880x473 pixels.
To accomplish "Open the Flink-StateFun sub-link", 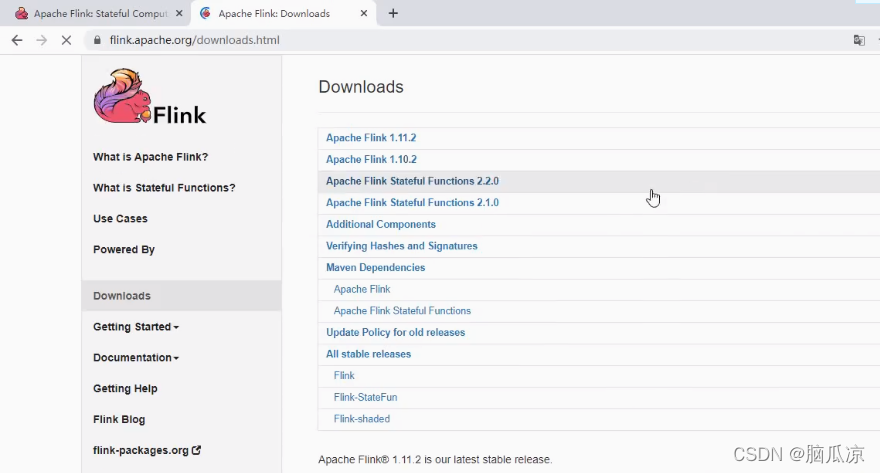I will pos(365,397).
